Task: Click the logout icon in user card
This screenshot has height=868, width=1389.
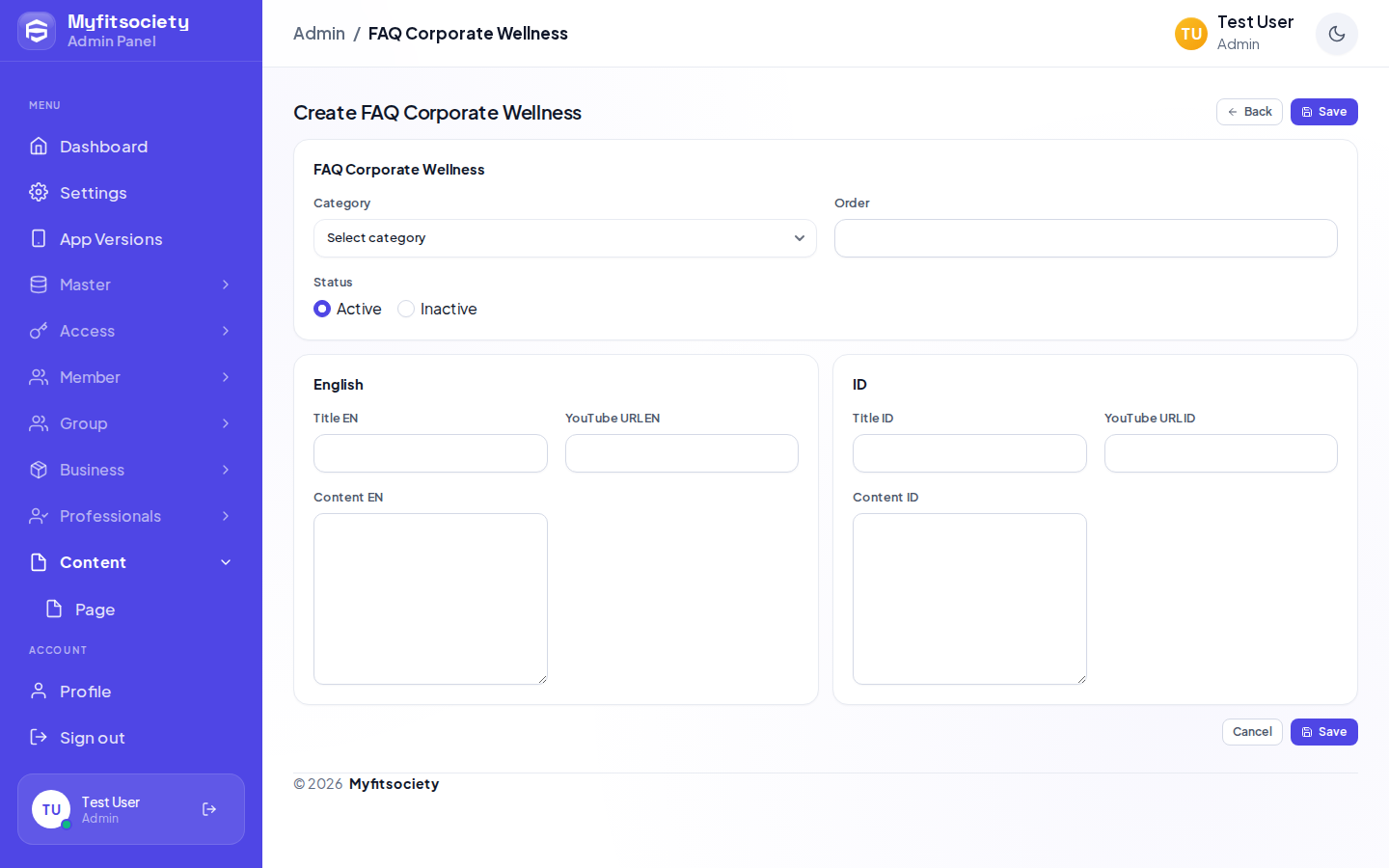Action: pos(209,809)
